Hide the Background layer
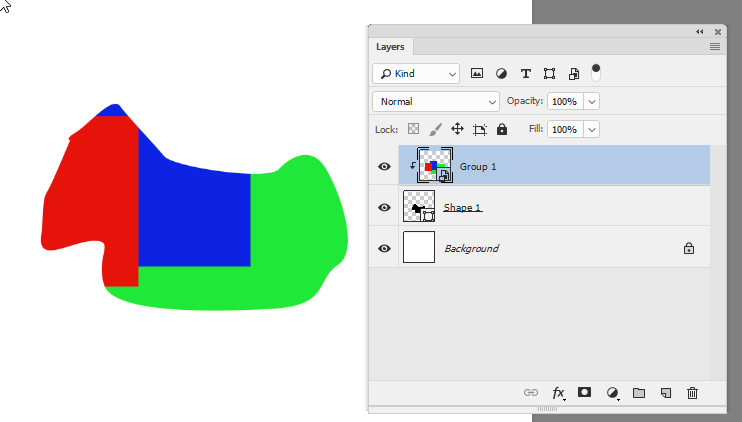Screen dimensions: 742x422 [384, 248]
